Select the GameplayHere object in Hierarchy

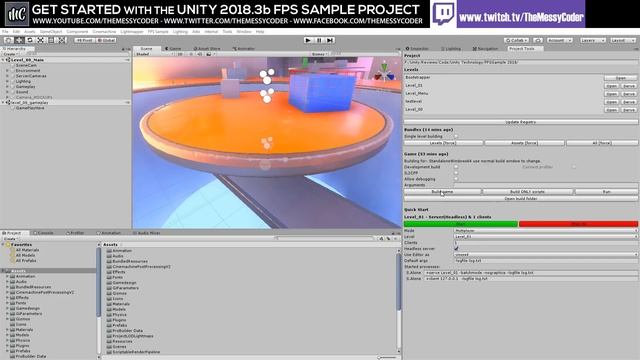(30, 108)
